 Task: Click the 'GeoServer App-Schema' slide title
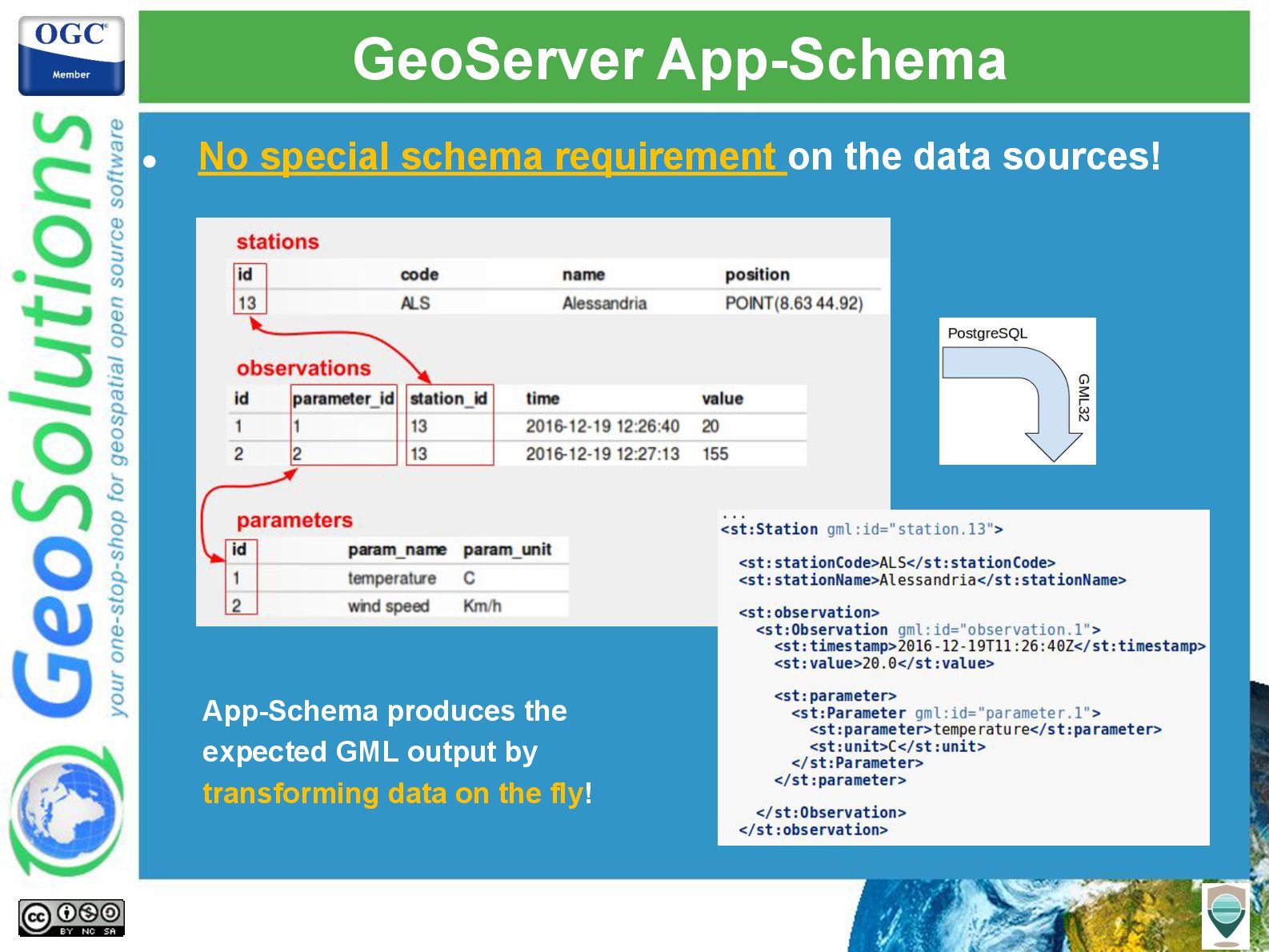tap(679, 59)
